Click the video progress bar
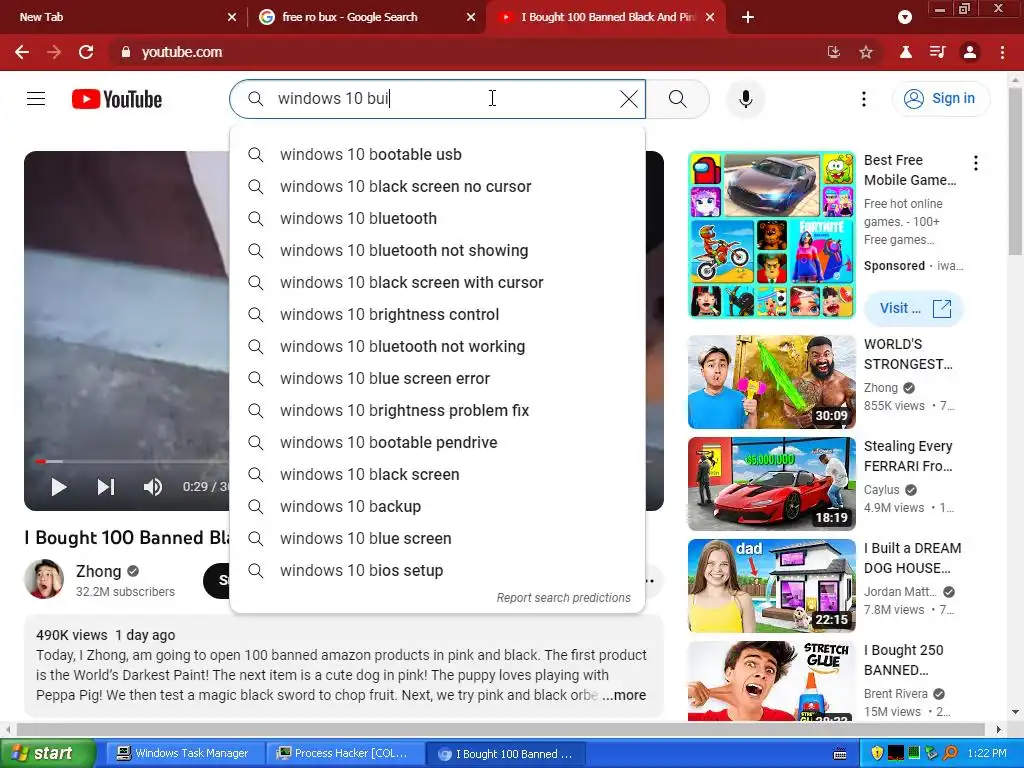Screen dimensions: 1024x768 click(x=131, y=461)
